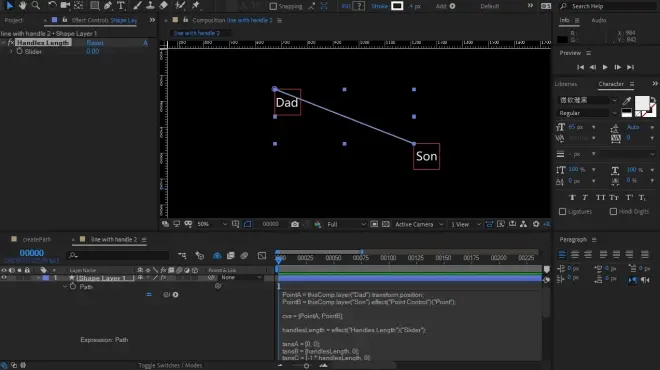The image size is (660, 370).
Task: Toggle fx on Handles Length effect
Action: (x=11, y=43)
